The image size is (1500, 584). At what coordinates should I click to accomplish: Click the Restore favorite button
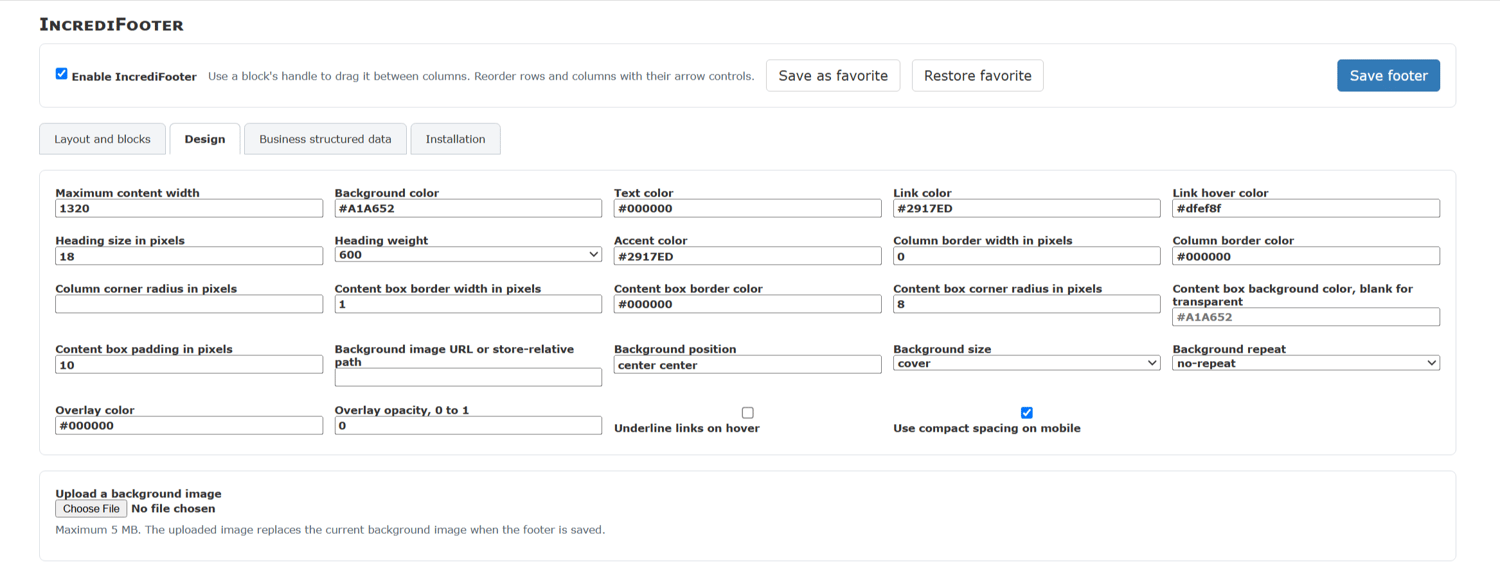point(977,76)
